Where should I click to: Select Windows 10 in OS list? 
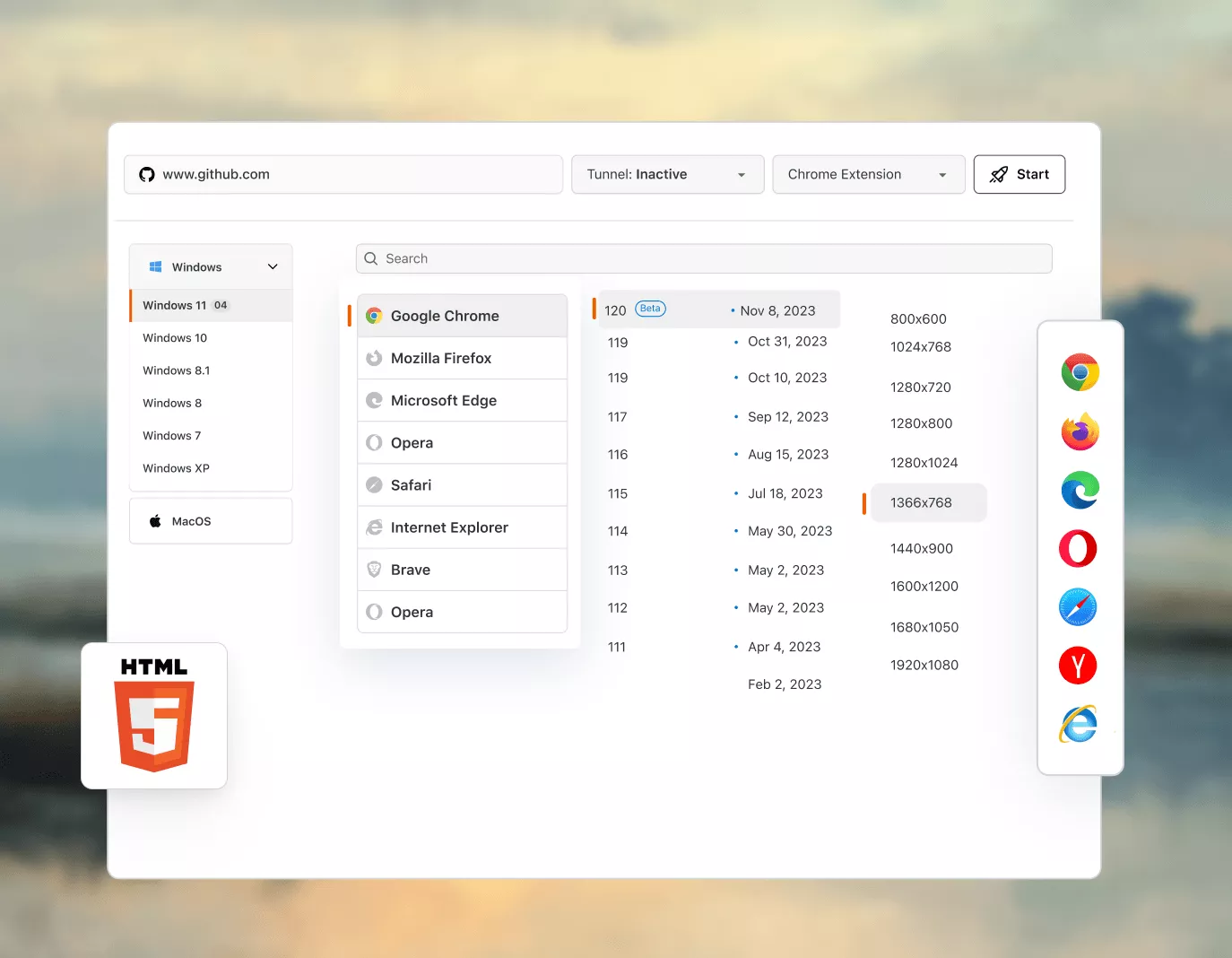click(211, 338)
